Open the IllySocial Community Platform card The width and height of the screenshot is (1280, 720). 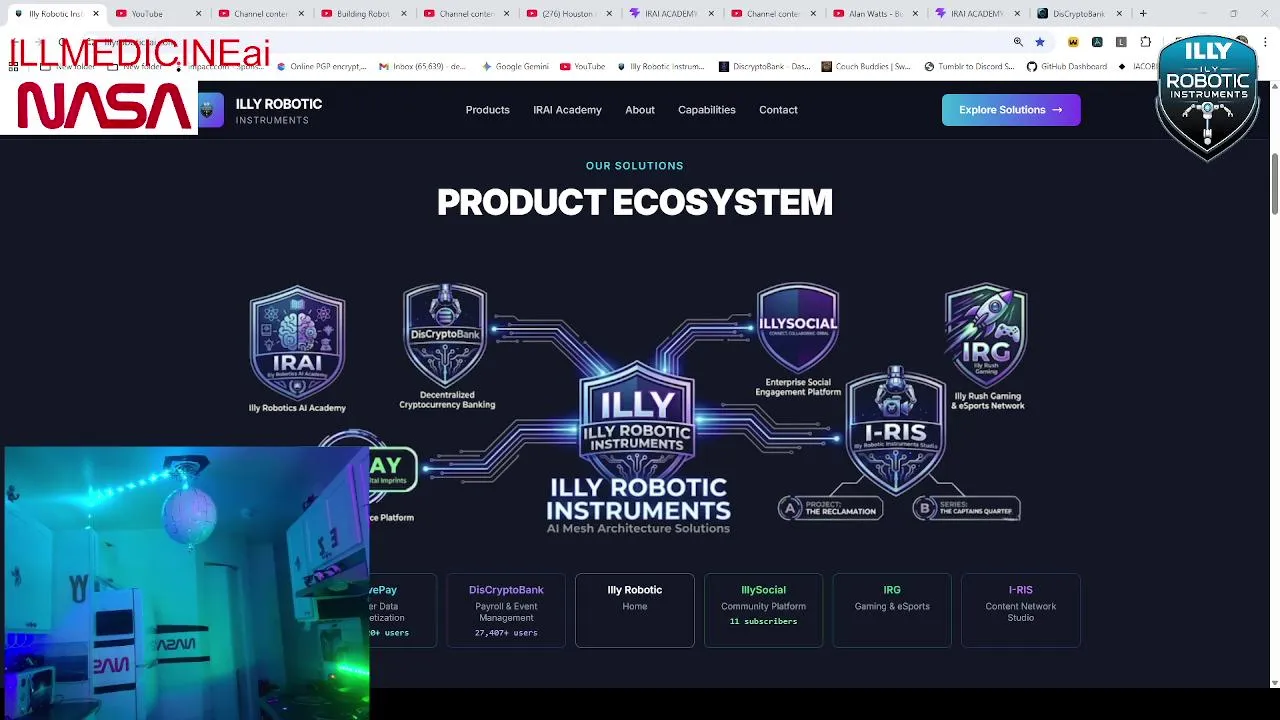pyautogui.click(x=763, y=610)
